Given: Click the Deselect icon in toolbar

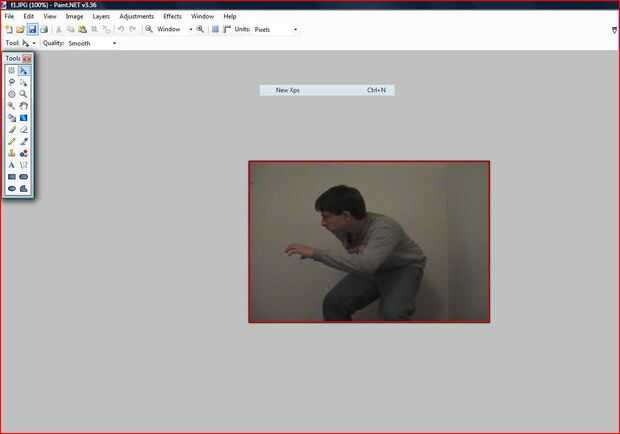Looking at the screenshot, I should pyautogui.click(x=106, y=29).
